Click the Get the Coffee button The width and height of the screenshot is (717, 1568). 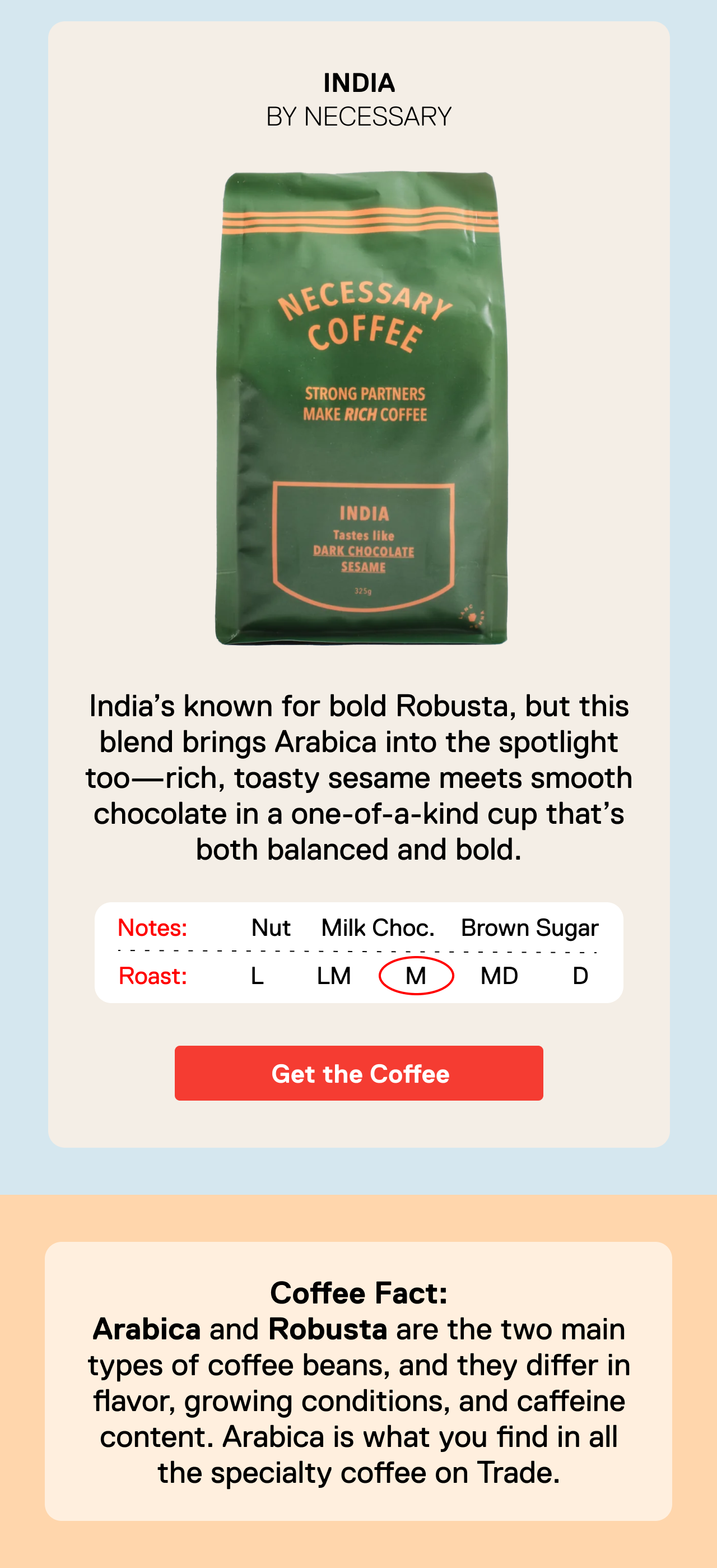pyautogui.click(x=358, y=1073)
